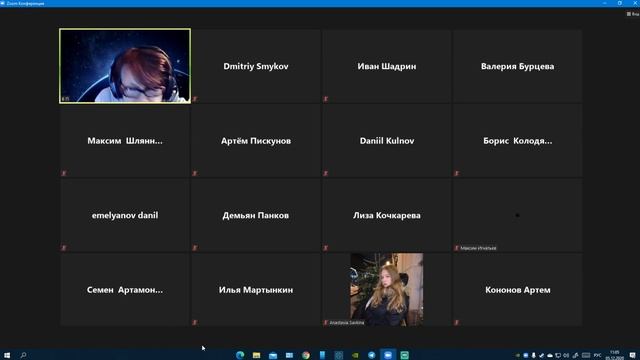The width and height of the screenshot is (640, 360).
Task: Click muted mic icon on Лиза Кочкарева tile
Action: click(x=326, y=248)
